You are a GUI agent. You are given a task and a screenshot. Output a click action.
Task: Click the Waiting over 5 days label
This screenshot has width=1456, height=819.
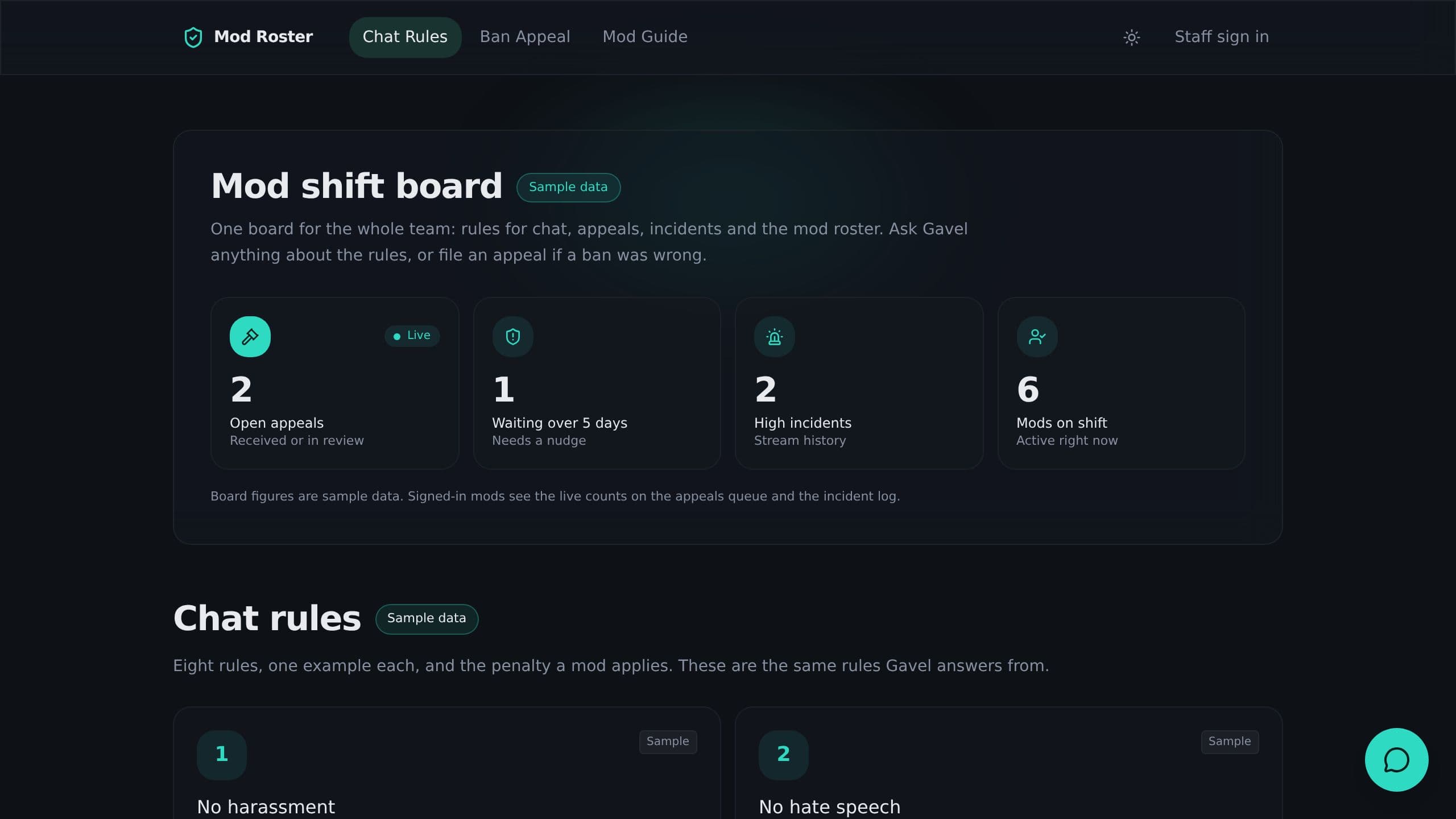pos(560,423)
